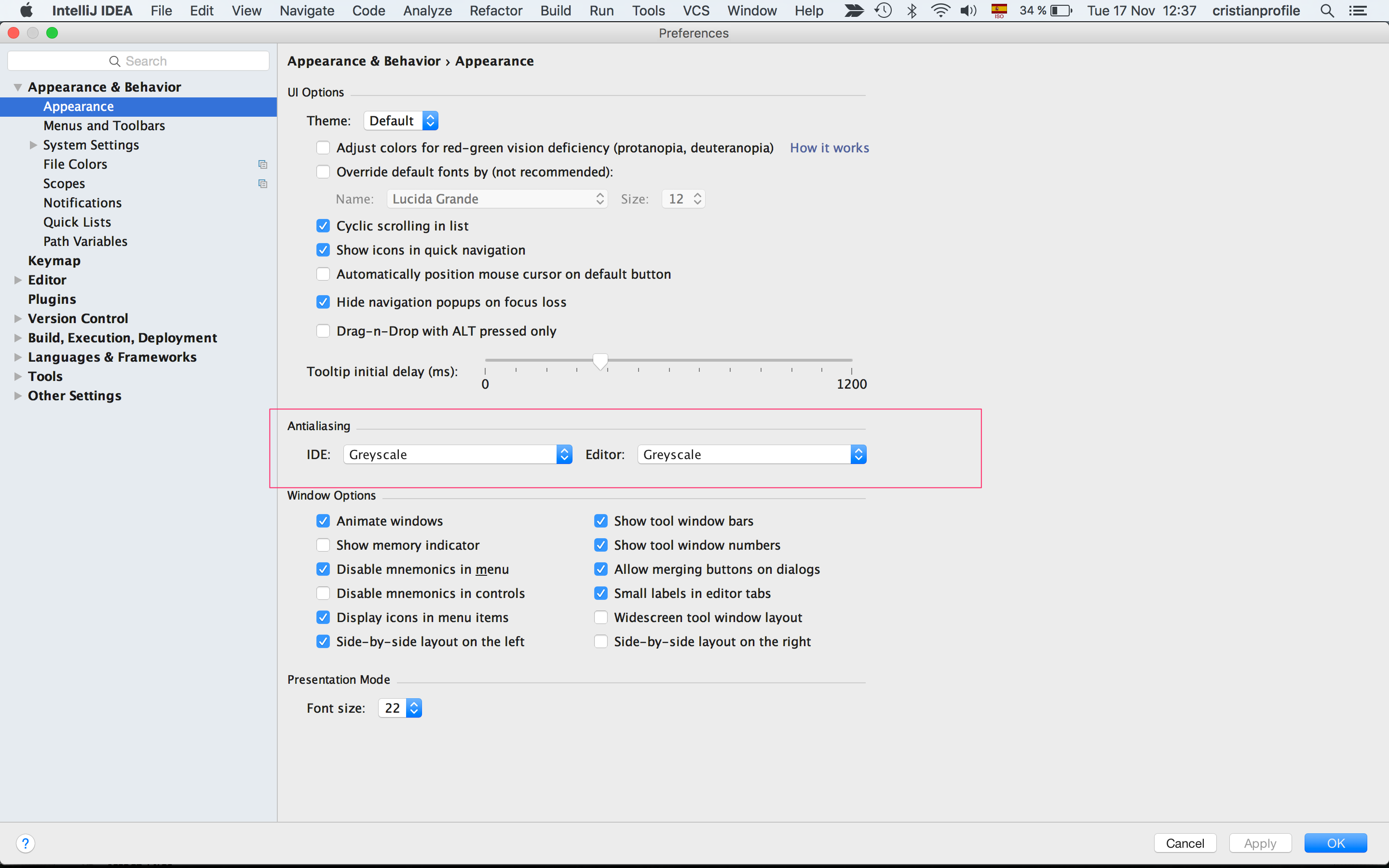Click the tooltip initial delay slider handle
This screenshot has width=1389, height=868.
(600, 361)
